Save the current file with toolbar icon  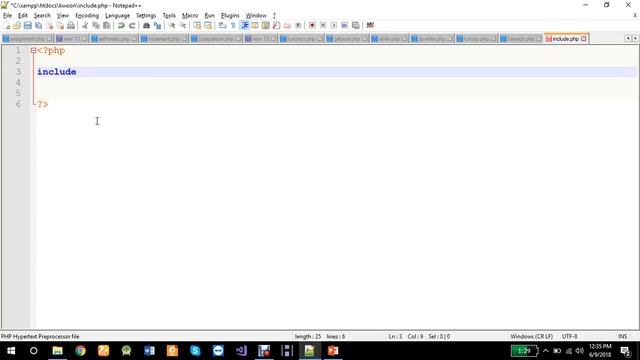27,25
